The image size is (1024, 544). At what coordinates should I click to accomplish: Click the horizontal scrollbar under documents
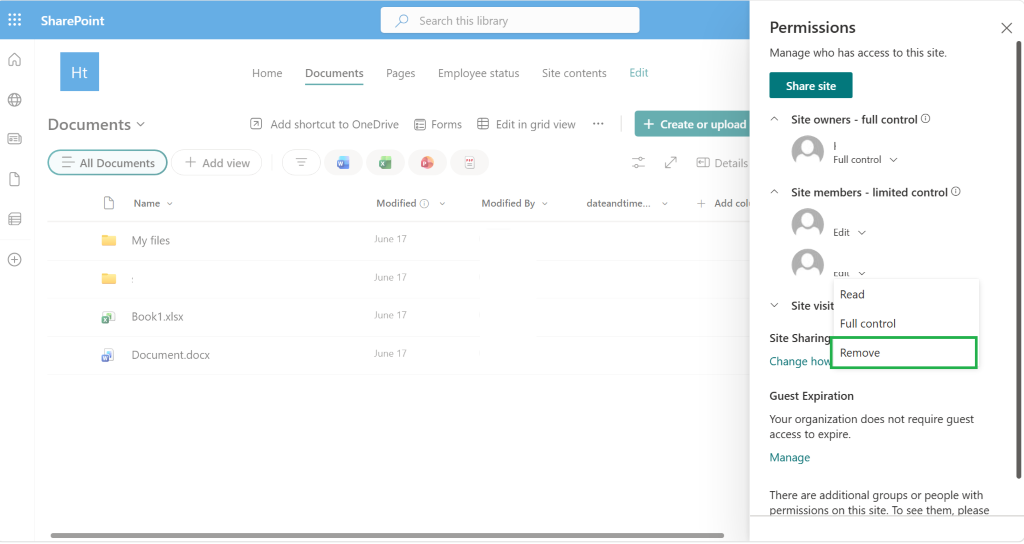pos(387,536)
